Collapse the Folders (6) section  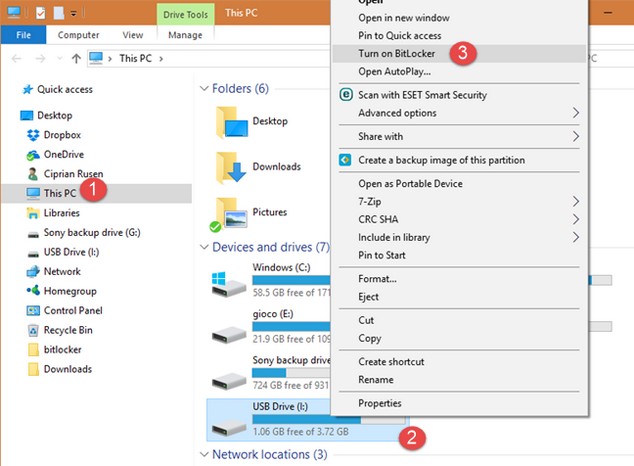205,89
